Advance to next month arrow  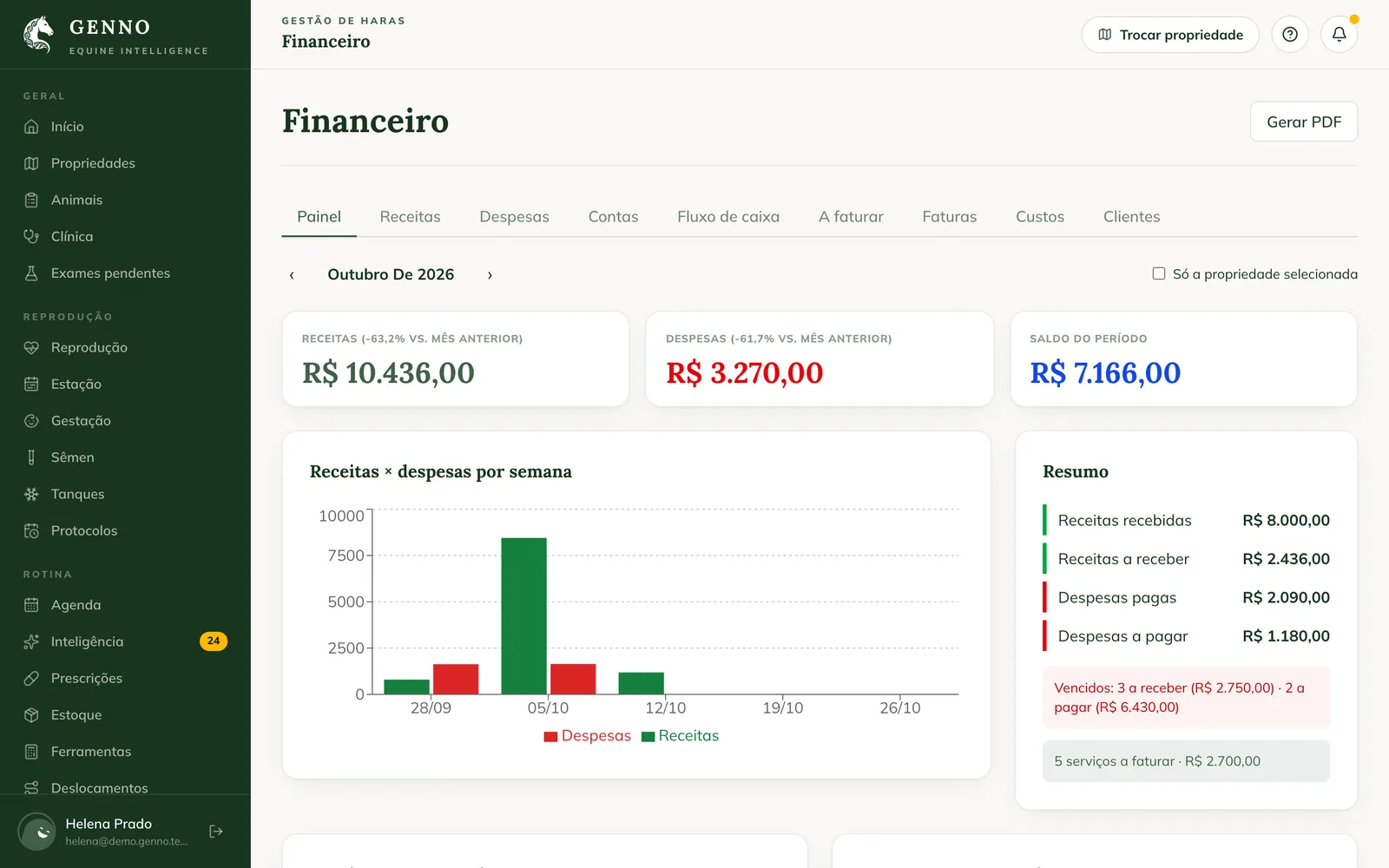[x=490, y=275]
